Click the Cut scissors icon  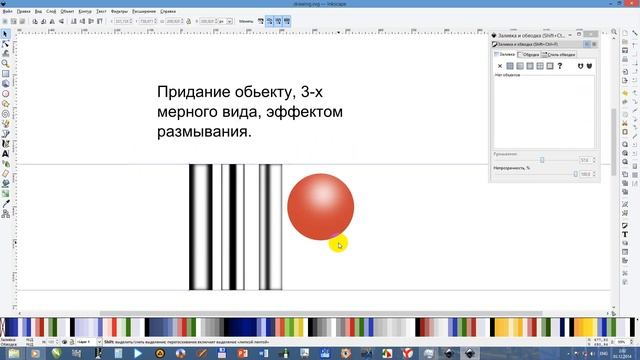tap(625, 123)
